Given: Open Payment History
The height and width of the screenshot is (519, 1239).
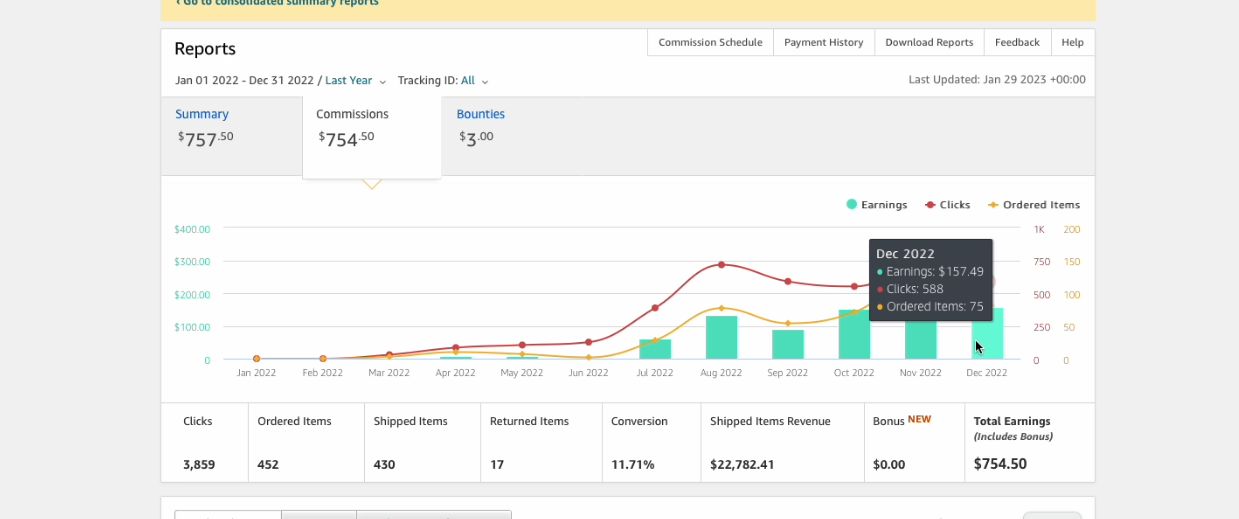Looking at the screenshot, I should tap(823, 43).
